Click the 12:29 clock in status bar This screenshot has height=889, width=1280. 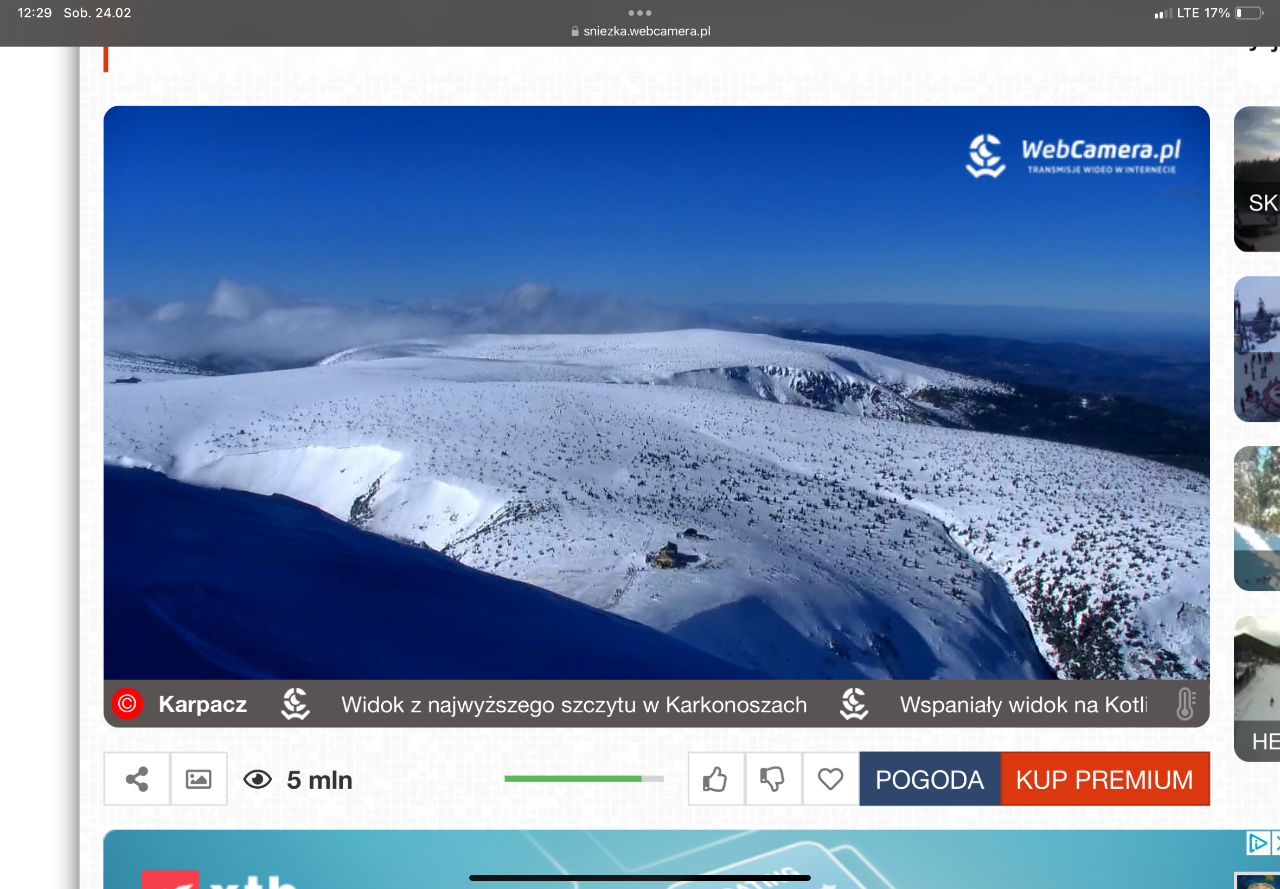[34, 13]
